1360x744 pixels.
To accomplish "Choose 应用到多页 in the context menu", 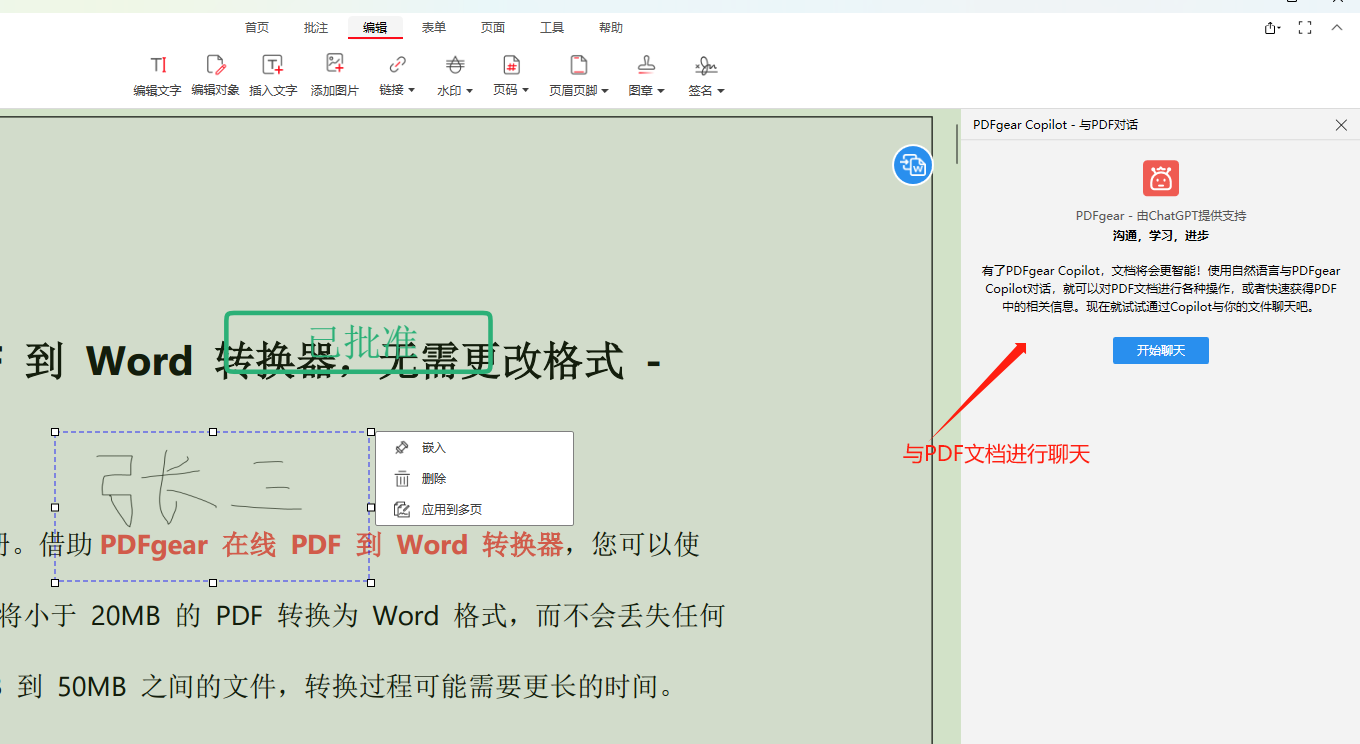I will [474, 509].
